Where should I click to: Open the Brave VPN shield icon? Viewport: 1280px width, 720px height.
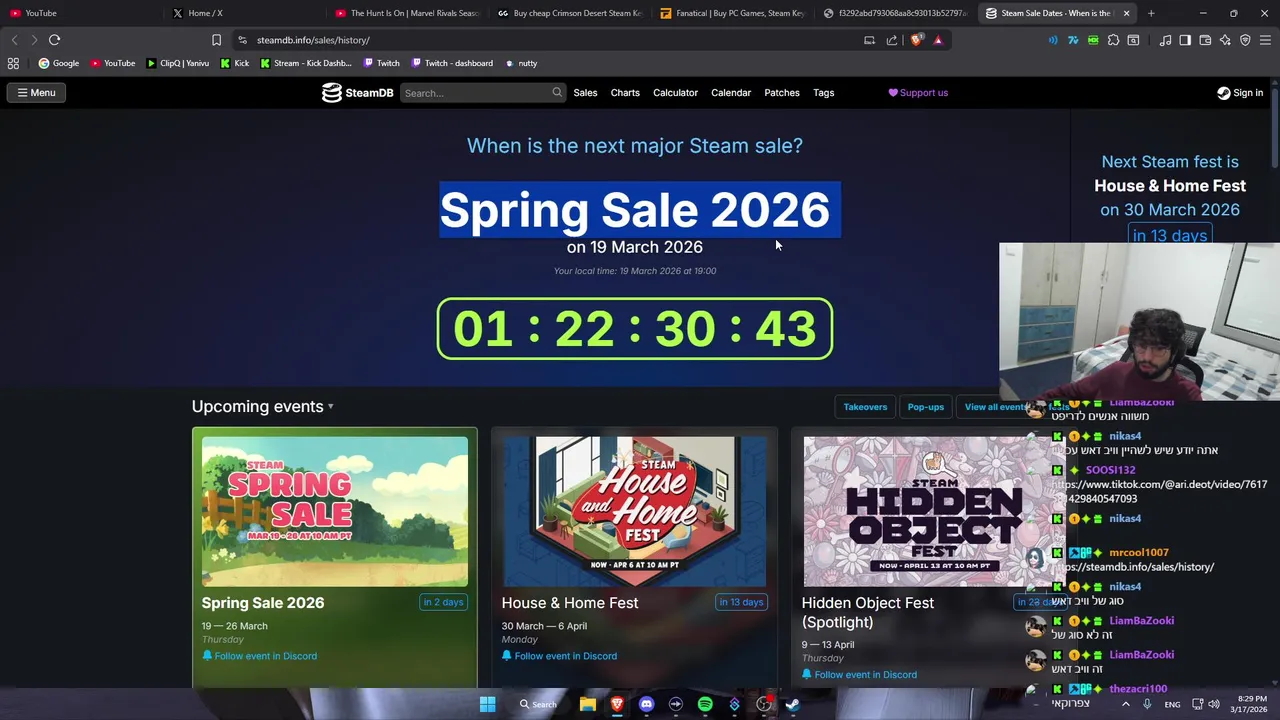tap(1245, 40)
